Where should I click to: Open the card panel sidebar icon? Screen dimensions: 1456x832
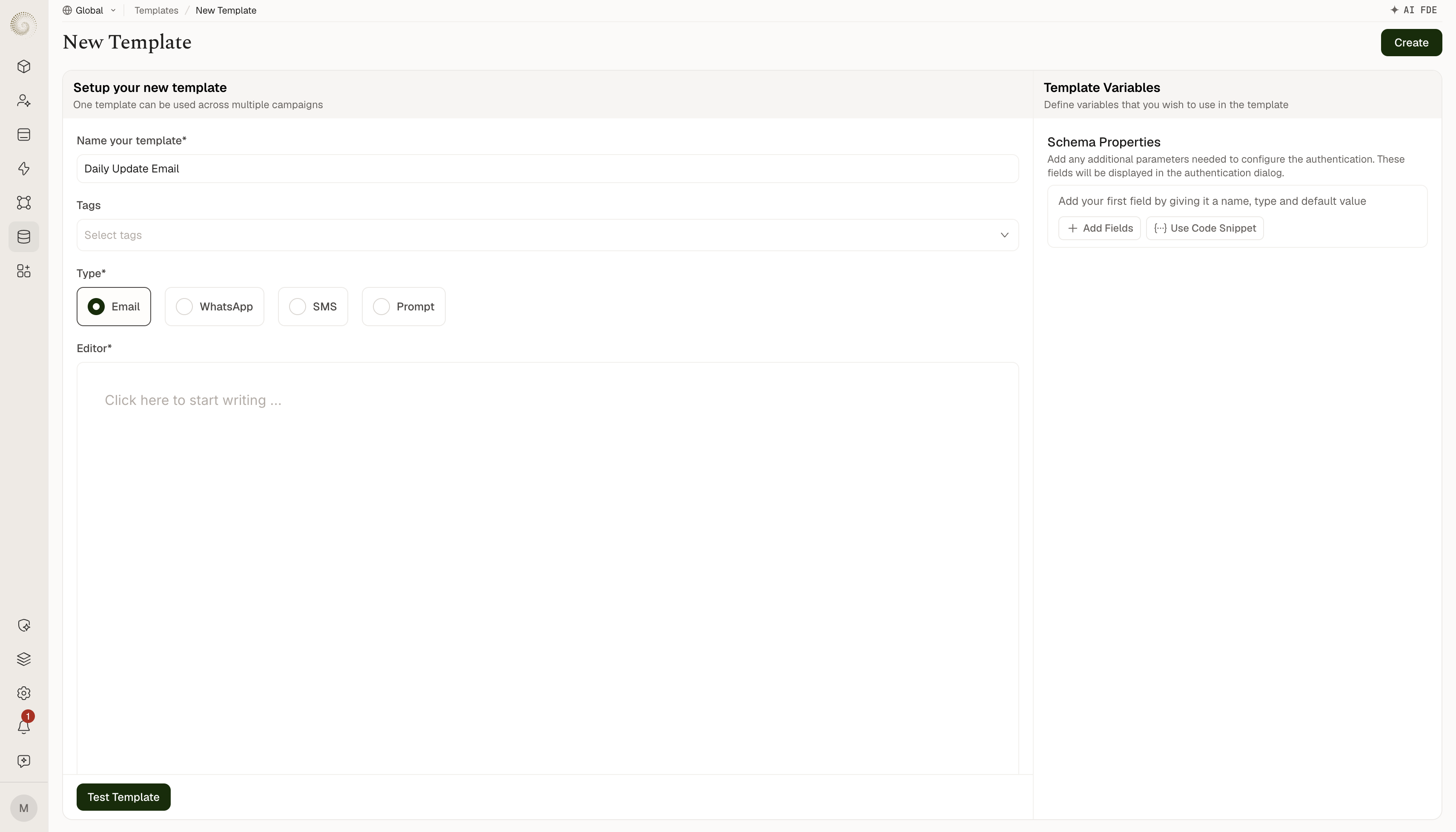point(23,134)
